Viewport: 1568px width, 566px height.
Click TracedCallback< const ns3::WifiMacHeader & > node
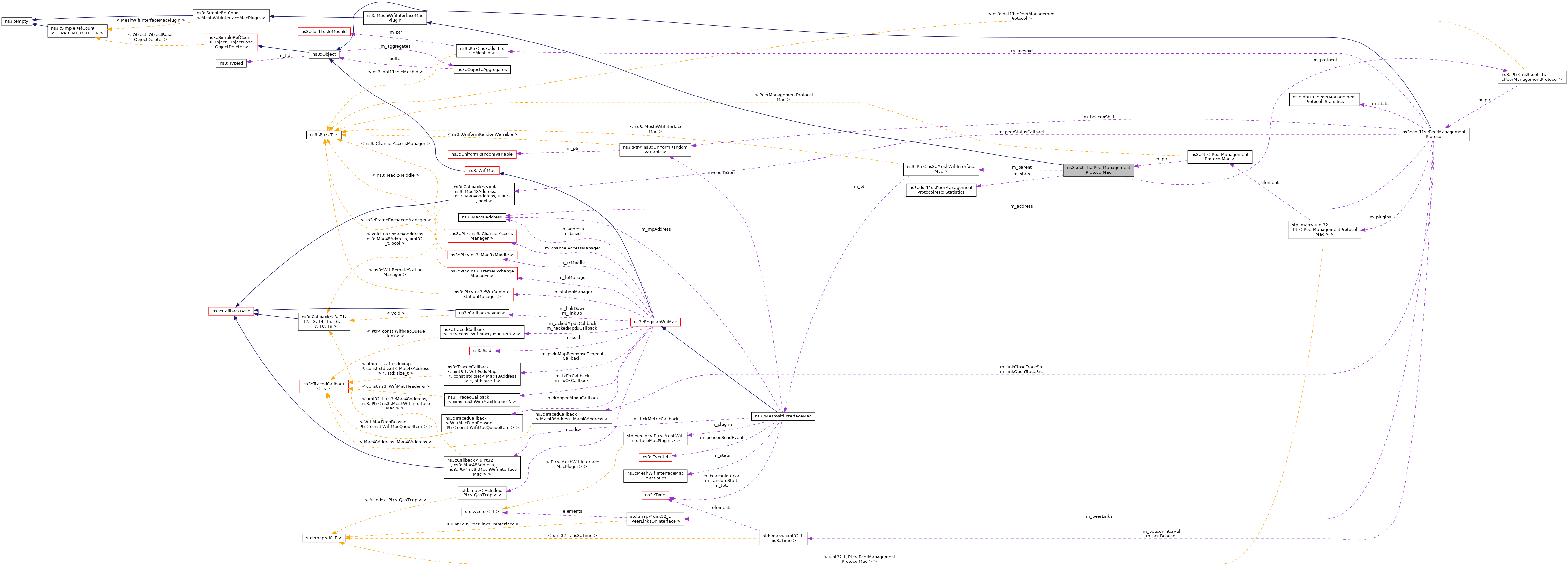click(x=482, y=400)
